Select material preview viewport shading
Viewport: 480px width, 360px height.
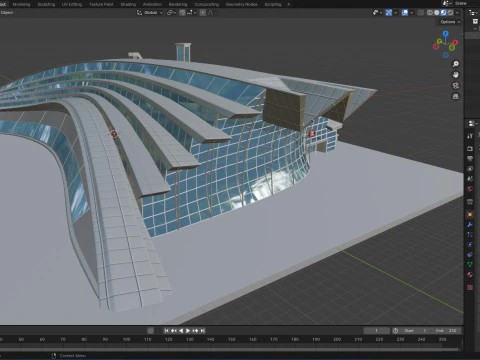[443, 13]
